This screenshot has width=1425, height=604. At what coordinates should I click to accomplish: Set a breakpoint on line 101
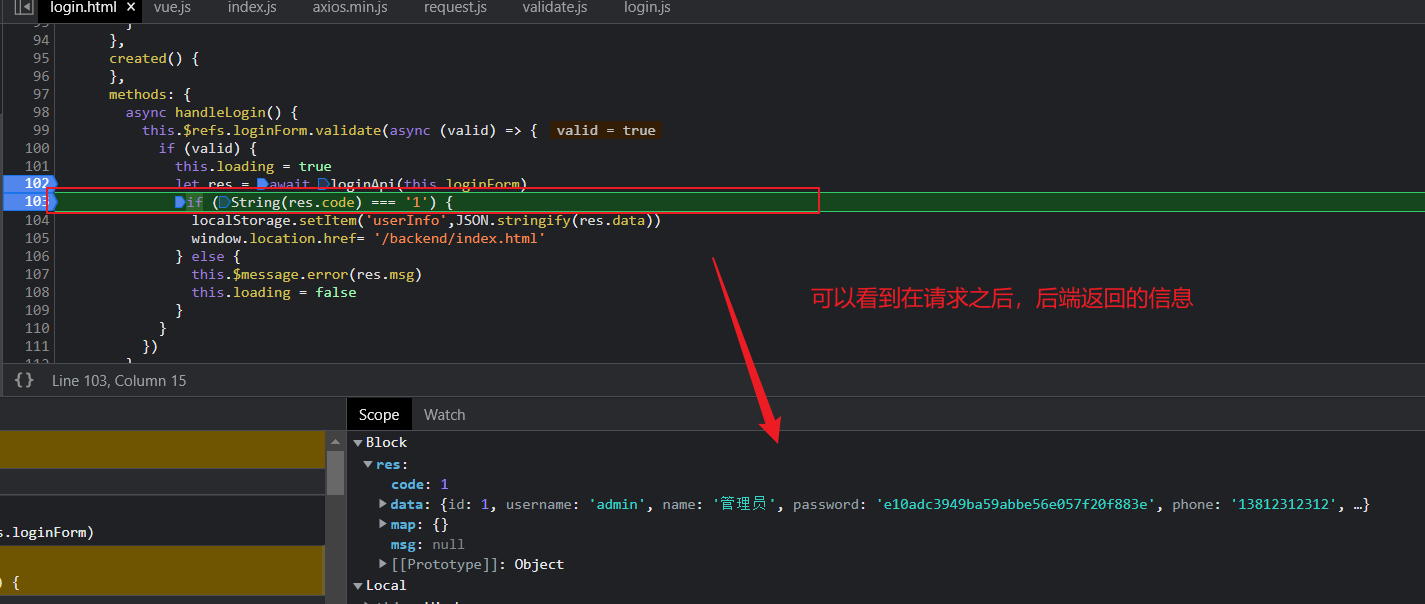[36, 166]
